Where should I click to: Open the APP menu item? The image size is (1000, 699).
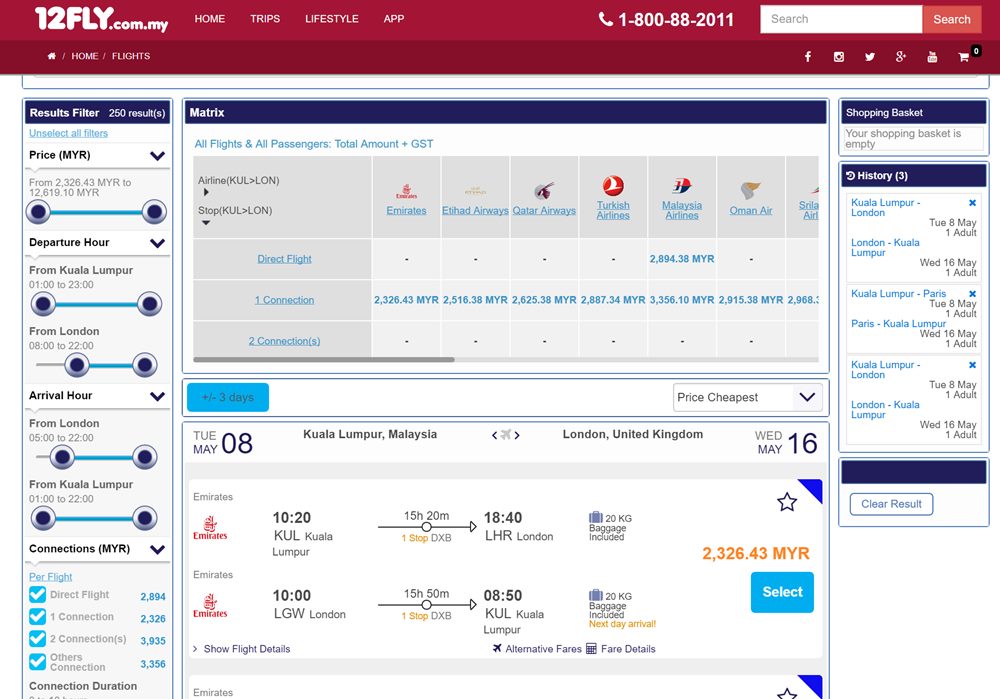[393, 19]
